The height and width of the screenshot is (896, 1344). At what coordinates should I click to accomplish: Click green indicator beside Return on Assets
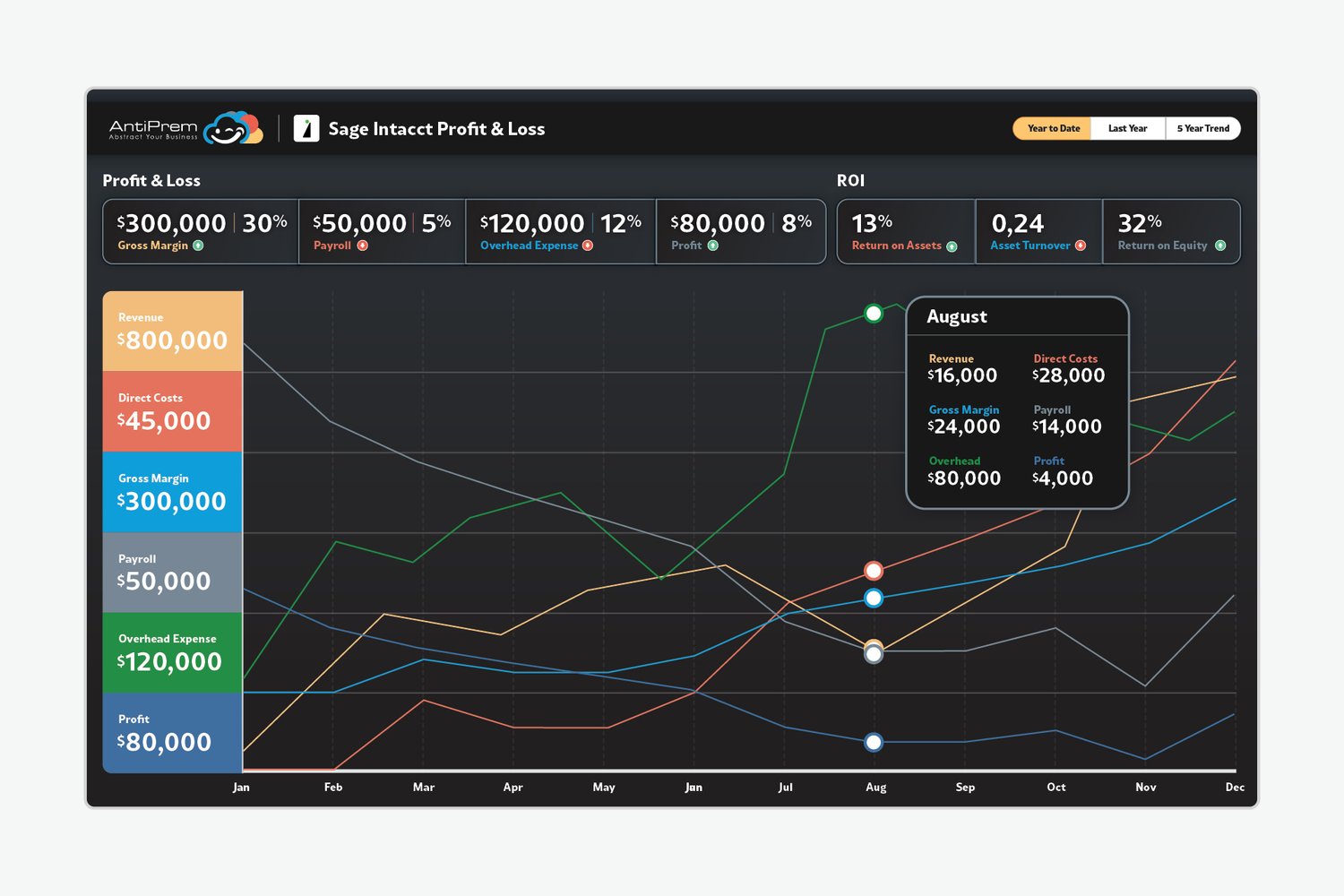click(952, 246)
